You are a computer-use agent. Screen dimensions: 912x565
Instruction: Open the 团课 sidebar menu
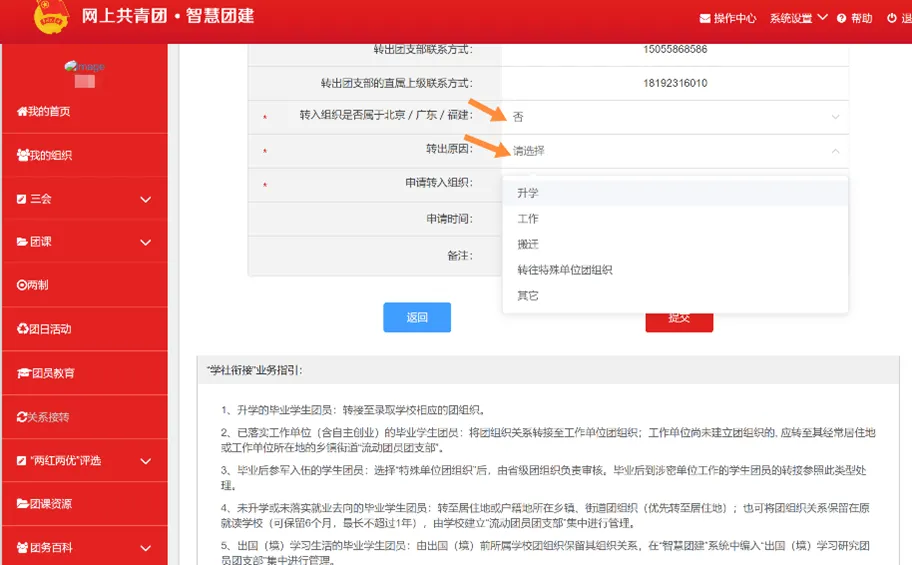tap(84, 241)
